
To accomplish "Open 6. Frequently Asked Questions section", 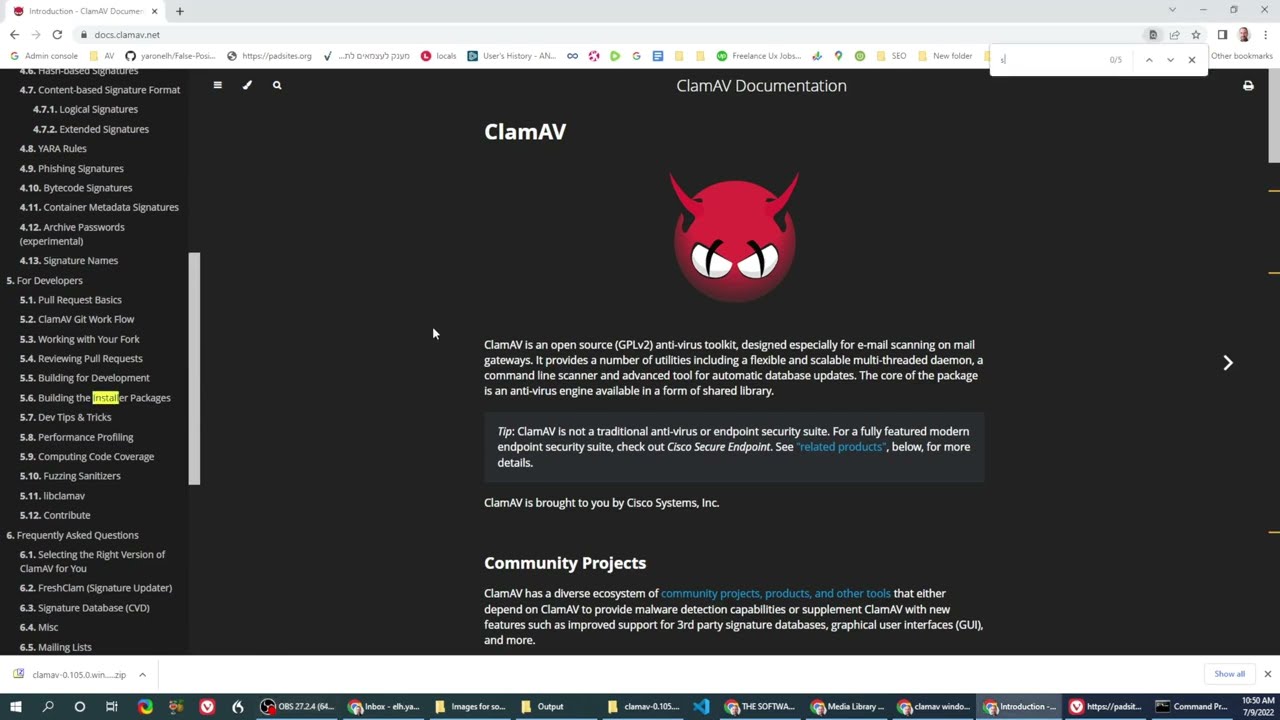I will 73,535.
